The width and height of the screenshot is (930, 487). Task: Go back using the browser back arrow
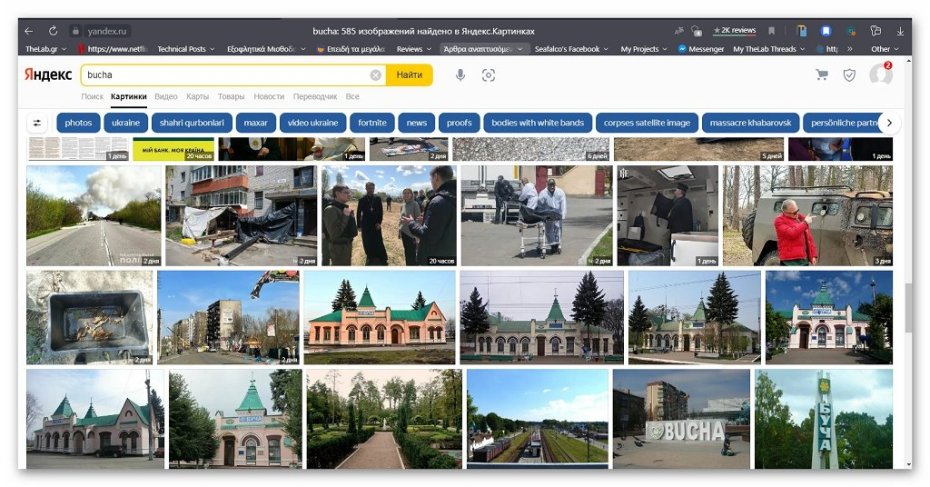(x=29, y=31)
